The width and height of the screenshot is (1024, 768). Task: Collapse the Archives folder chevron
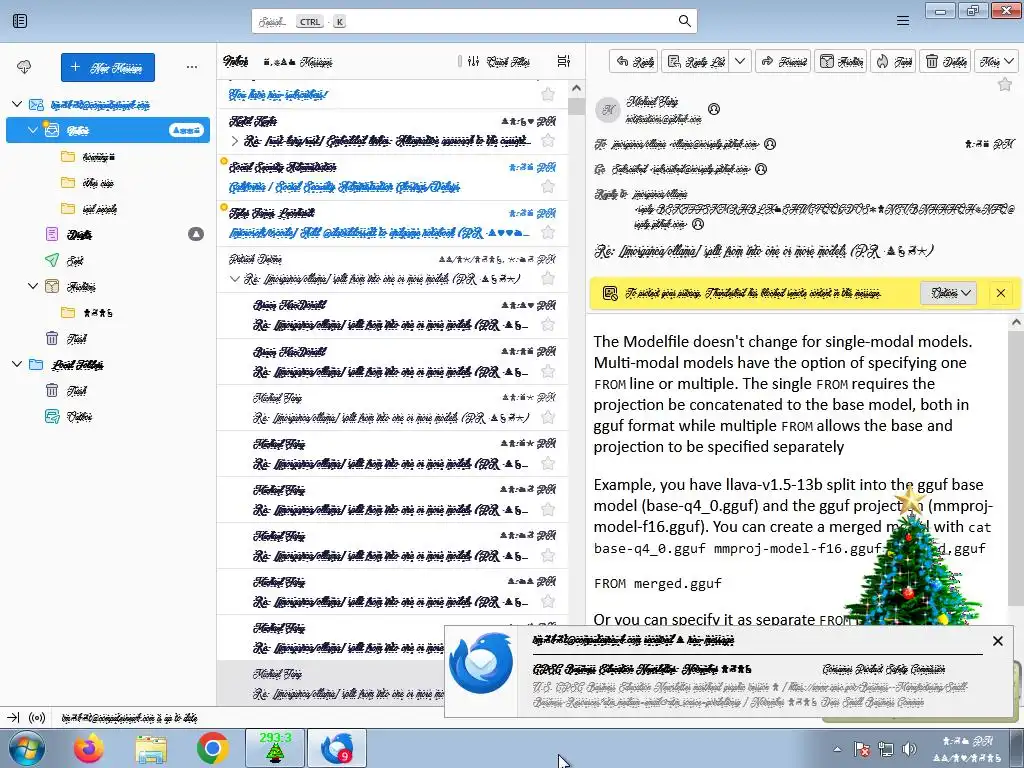(x=33, y=286)
